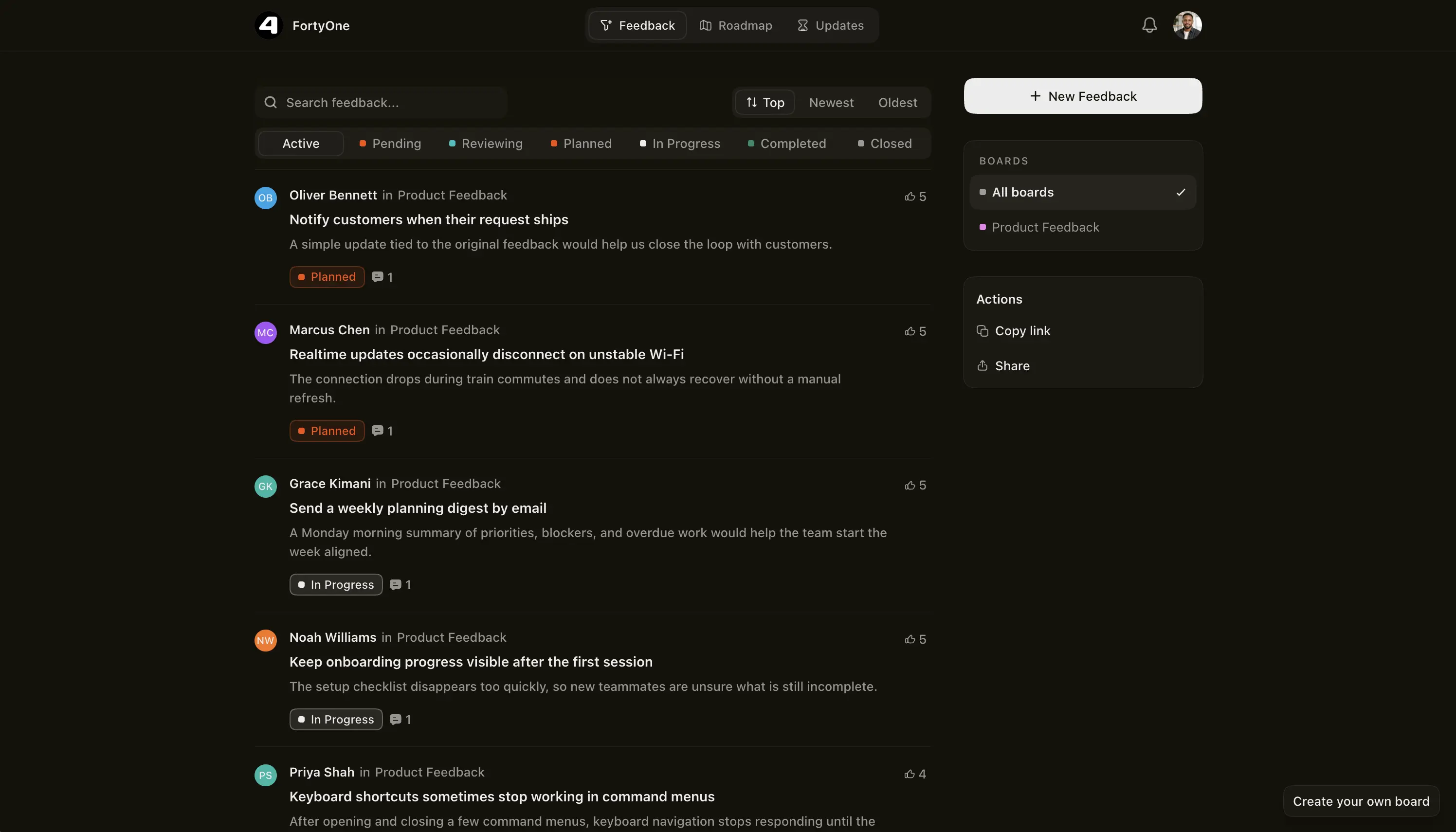The image size is (1456, 832).
Task: Open 'Send a weekly planning digest' post
Action: click(x=418, y=508)
